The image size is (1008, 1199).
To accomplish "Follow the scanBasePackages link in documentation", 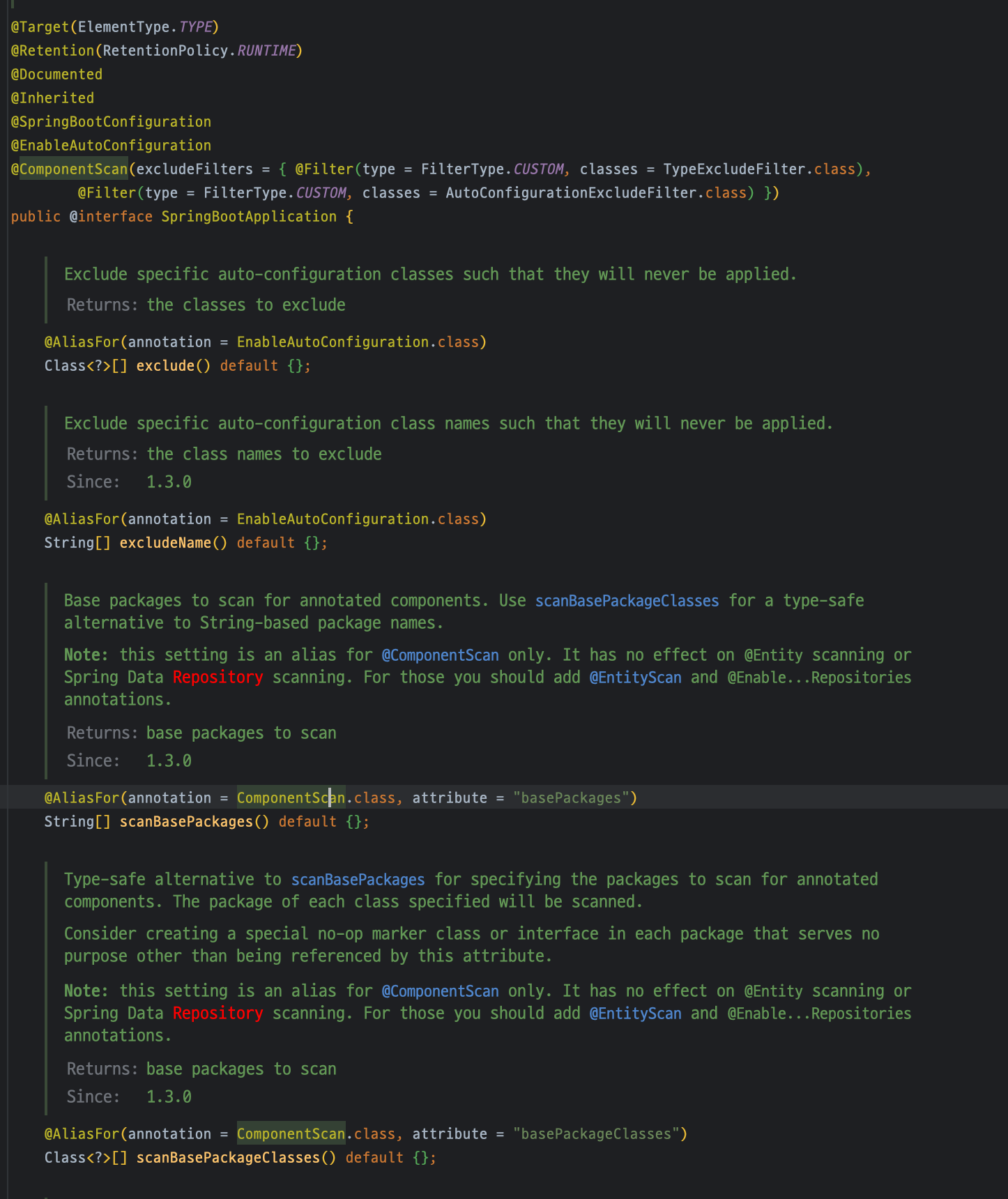I will tap(358, 880).
